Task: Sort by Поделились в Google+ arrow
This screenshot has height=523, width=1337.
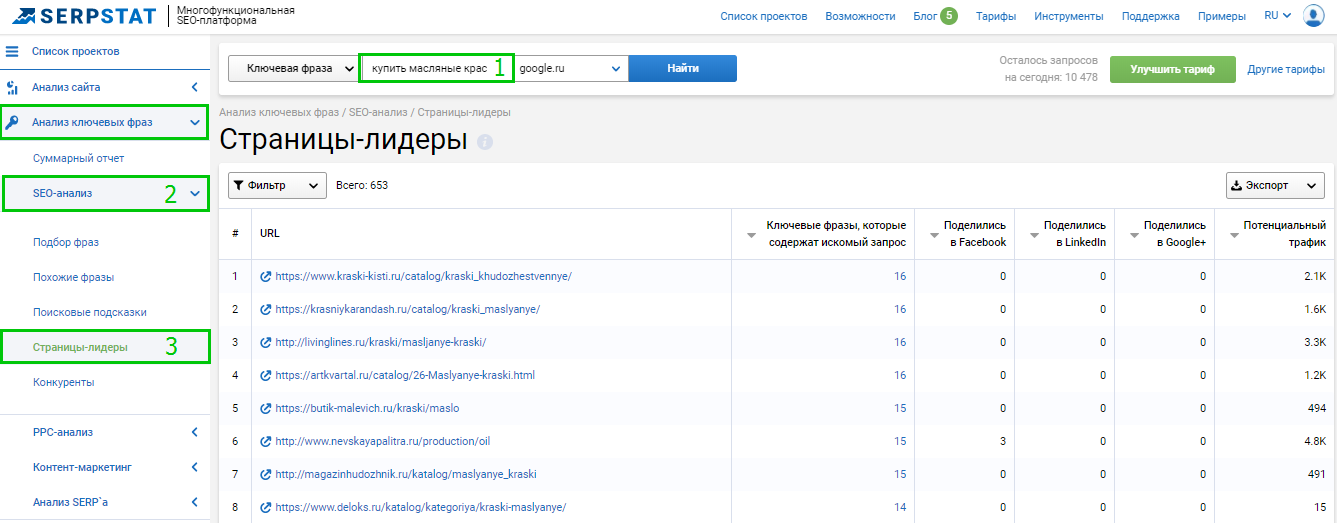Action: tap(1133, 235)
